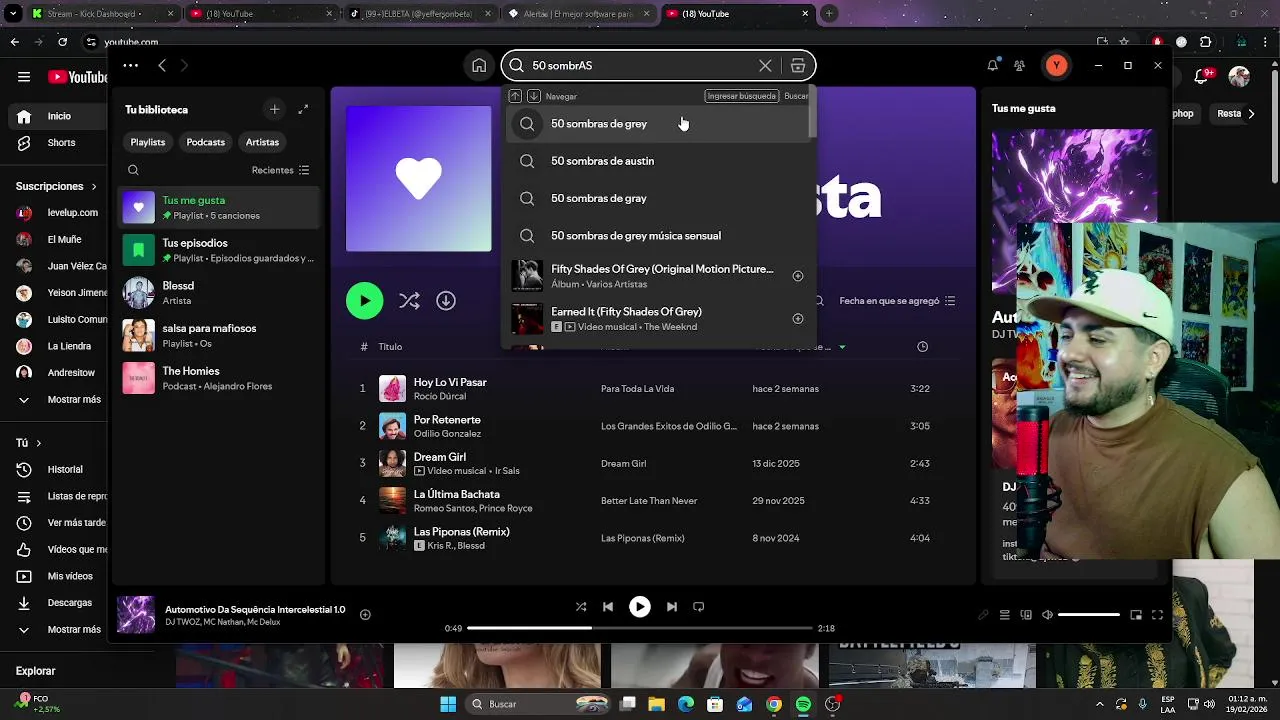Create playlist with plus in Tu biblioteca
The height and width of the screenshot is (720, 1280).
[274, 109]
